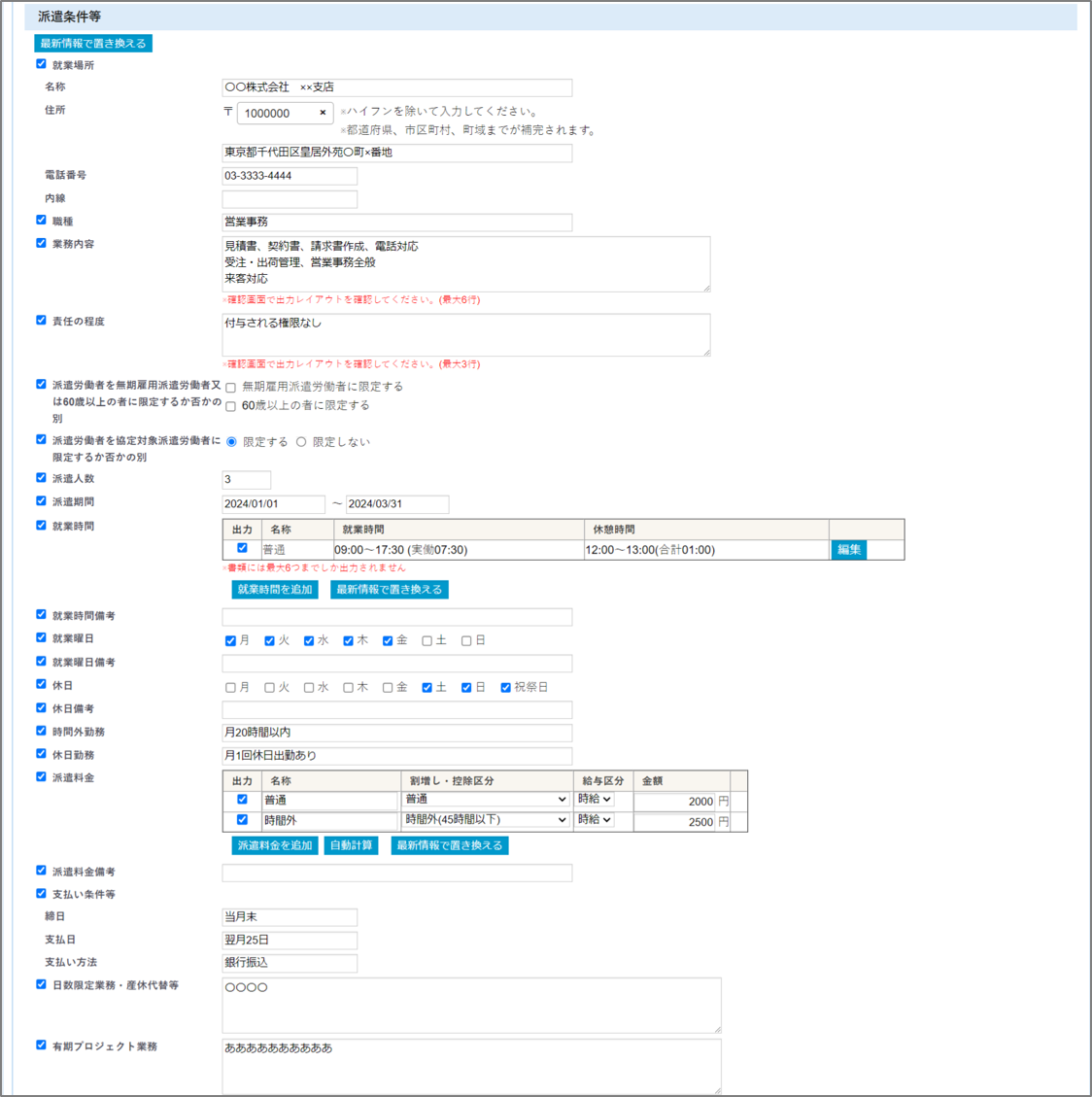Viewport: 1092px width, 1097px height.
Task: Click 最新情報で置き換える below 派遣料金 table
Action: point(450,846)
